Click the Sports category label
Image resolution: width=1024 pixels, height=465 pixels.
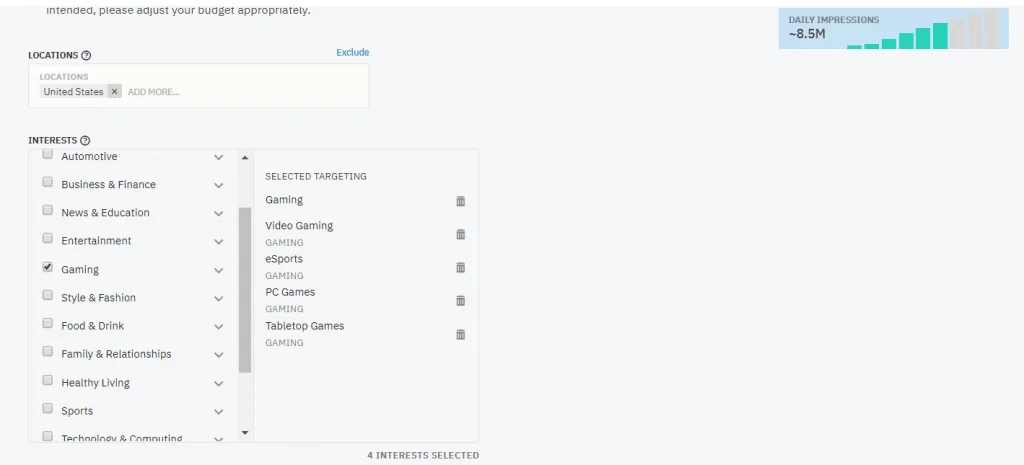click(x=77, y=411)
